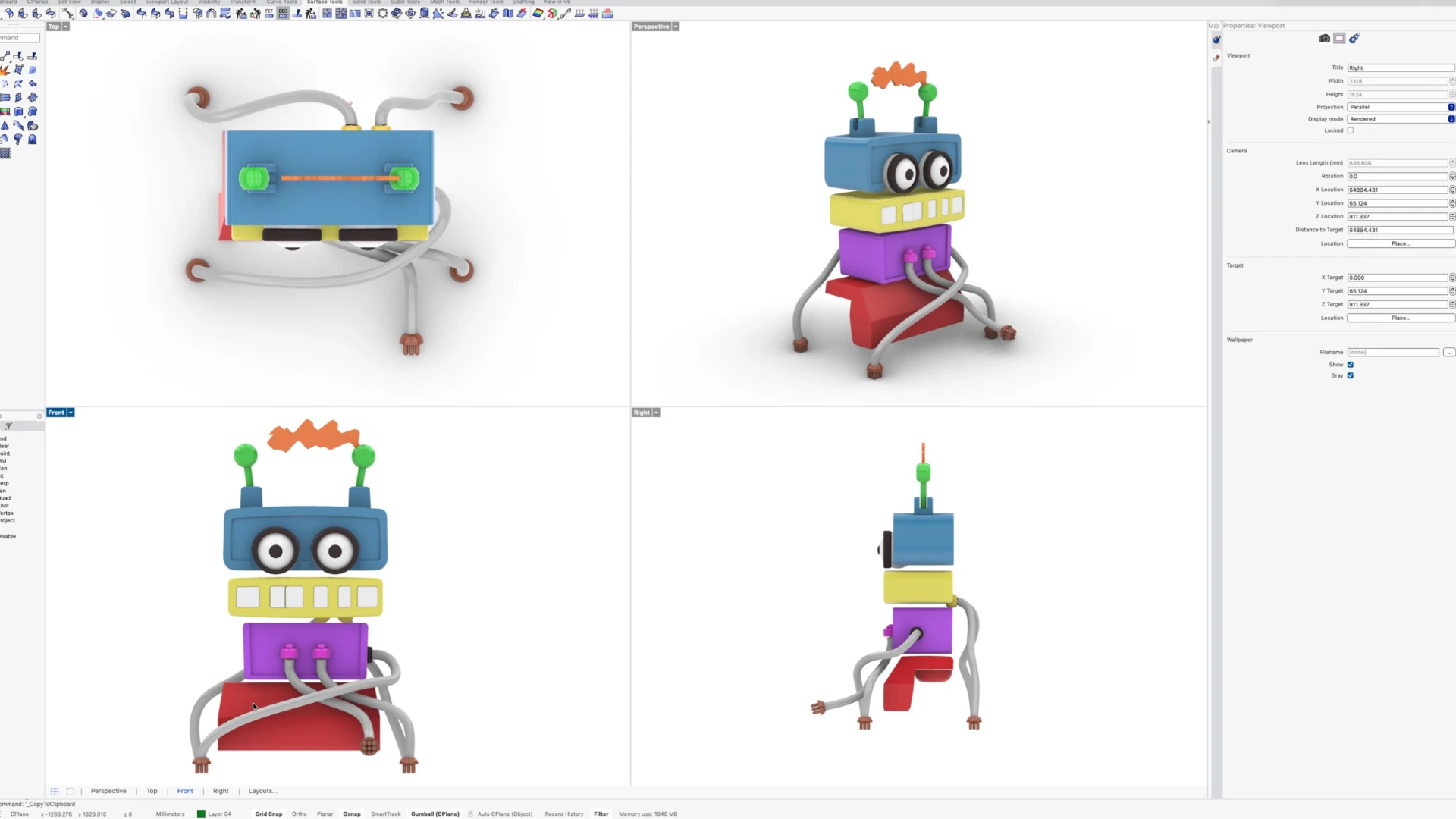Open the Display mode dropdown
Viewport: 1456px width, 819px height.
(x=1401, y=119)
